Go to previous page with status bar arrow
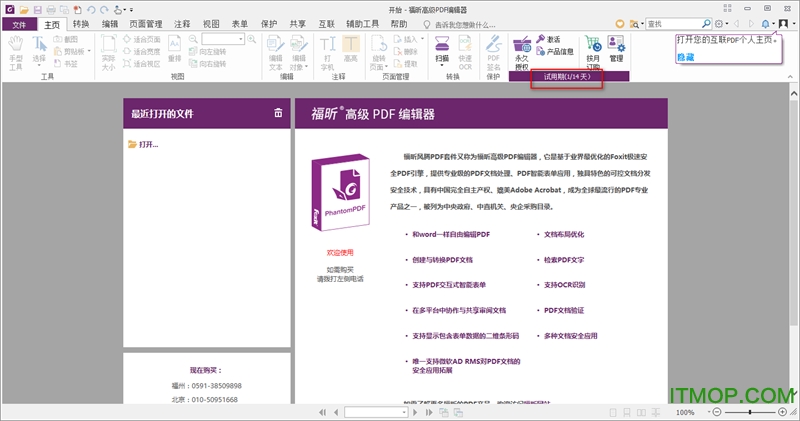This screenshot has width=800, height=421. pyautogui.click(x=336, y=412)
